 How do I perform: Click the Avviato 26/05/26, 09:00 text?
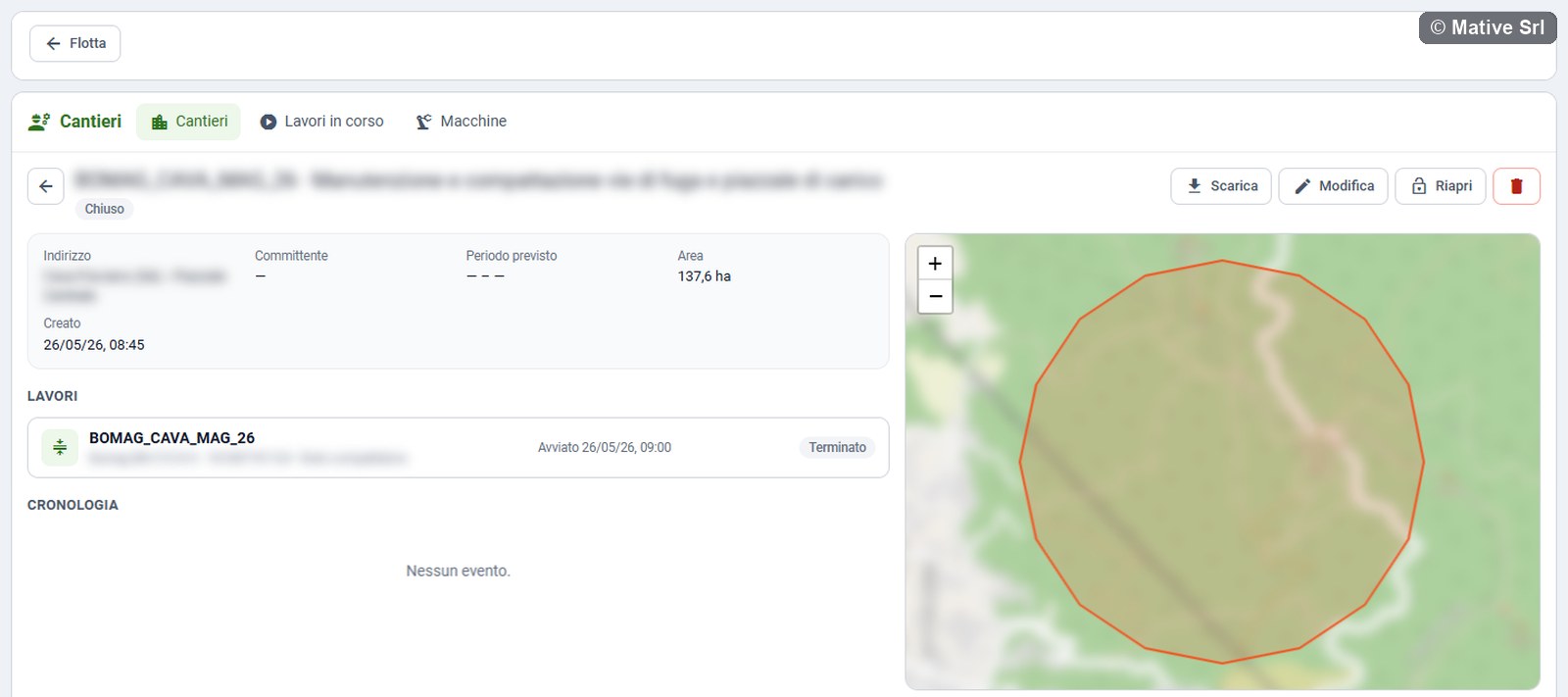605,447
